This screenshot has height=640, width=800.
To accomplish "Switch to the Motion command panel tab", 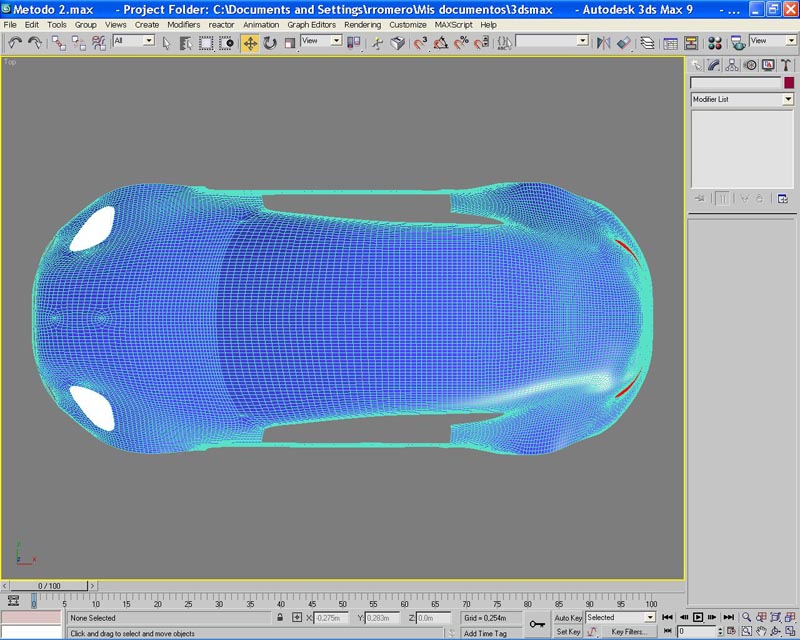I will [749, 65].
